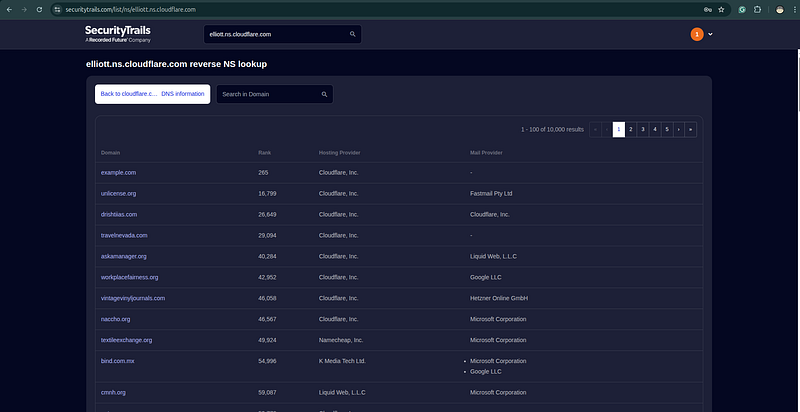800x412 pixels.
Task: Click the Rank column header
Action: 264,153
